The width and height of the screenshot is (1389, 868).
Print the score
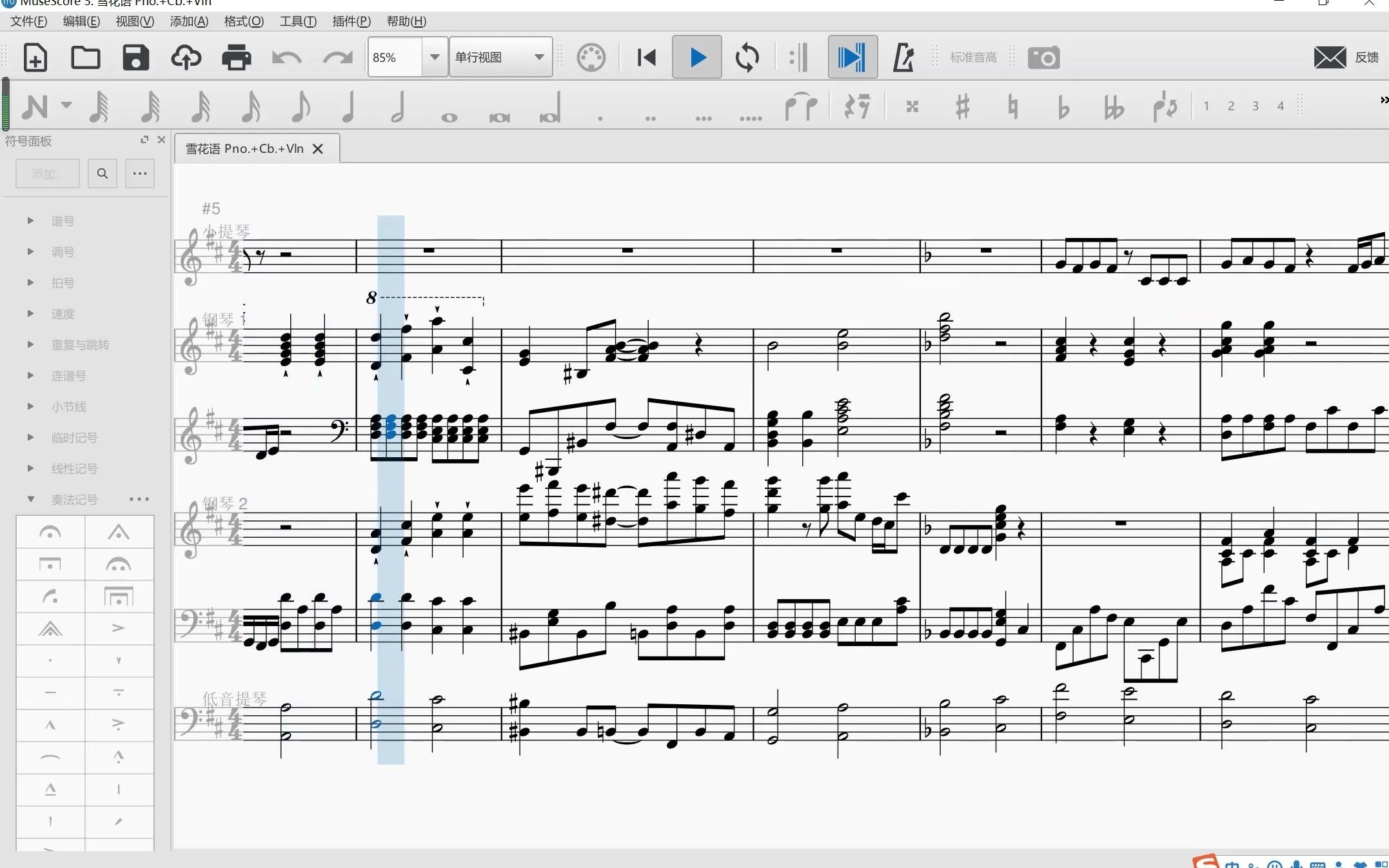coord(236,57)
